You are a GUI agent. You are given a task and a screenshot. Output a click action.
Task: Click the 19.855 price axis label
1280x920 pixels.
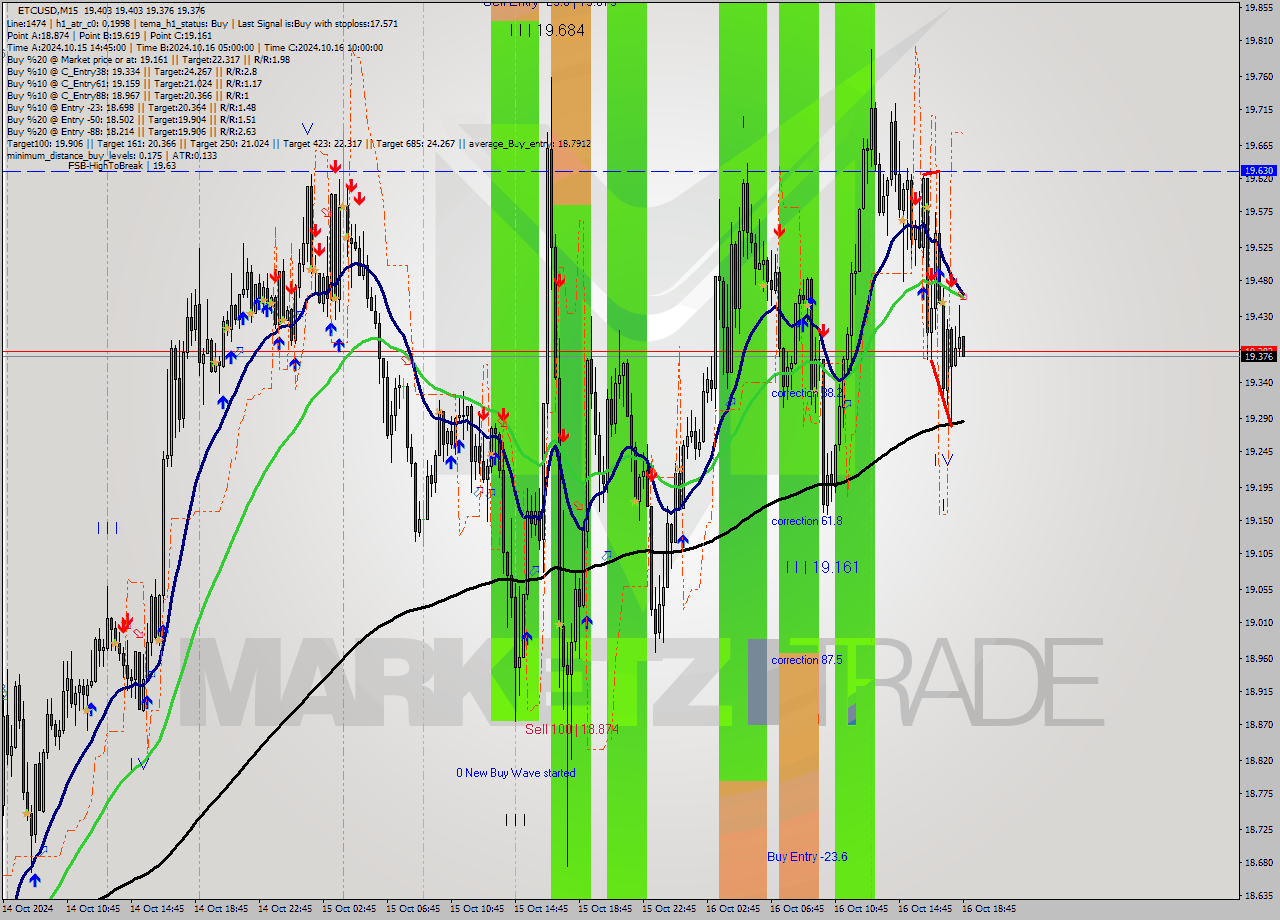click(x=1258, y=7)
